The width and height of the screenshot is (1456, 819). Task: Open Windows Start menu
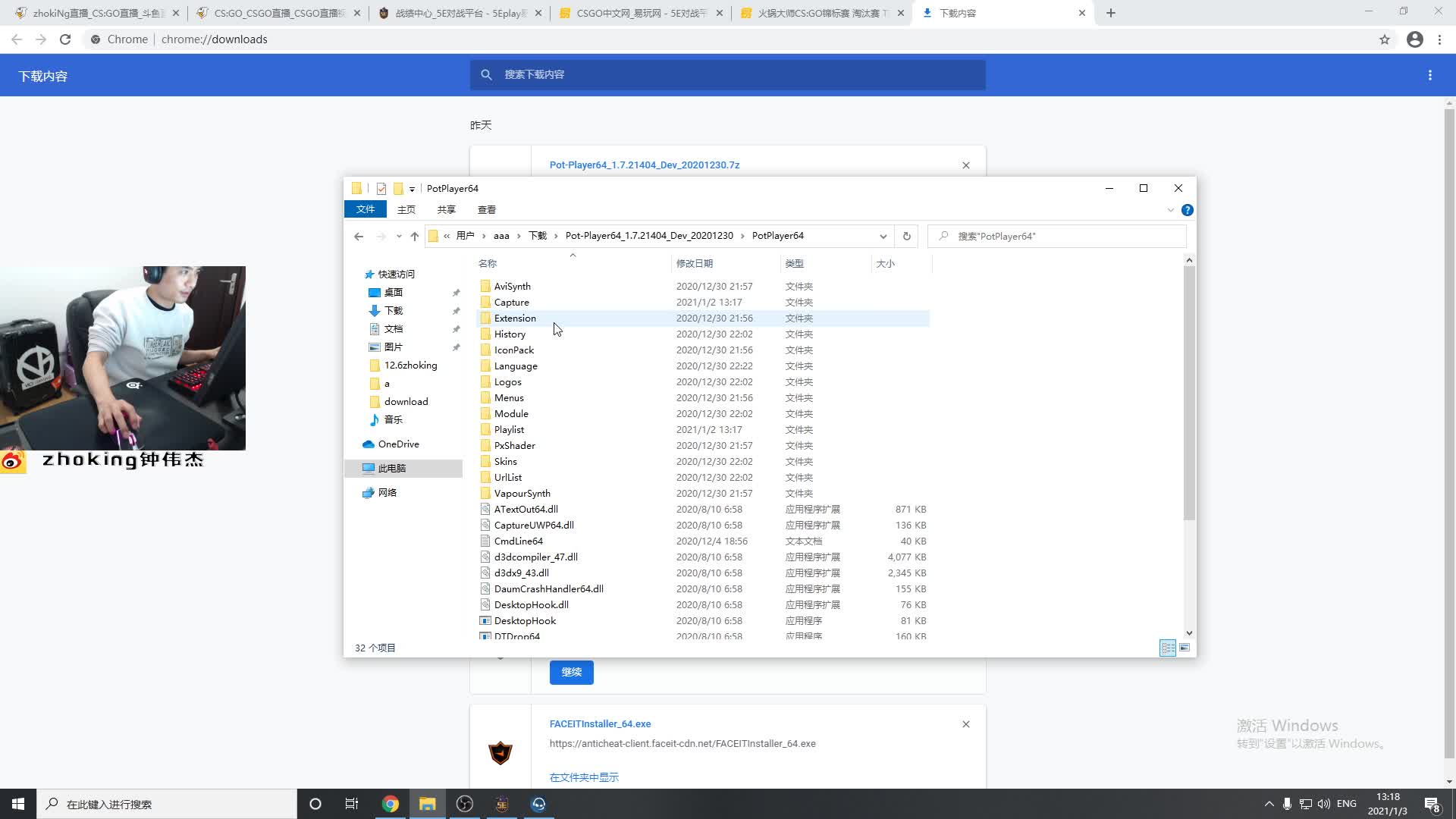(18, 804)
